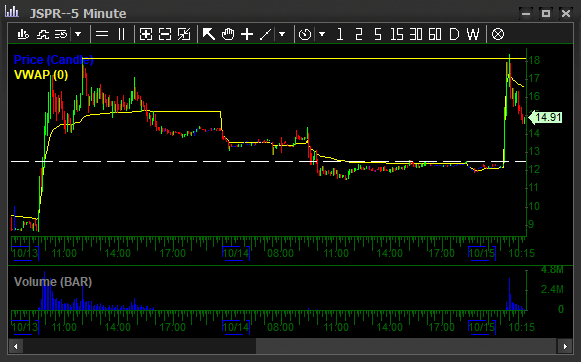Click the 10/14 date marker on price axis
This screenshot has height=362, width=581.
(236, 253)
